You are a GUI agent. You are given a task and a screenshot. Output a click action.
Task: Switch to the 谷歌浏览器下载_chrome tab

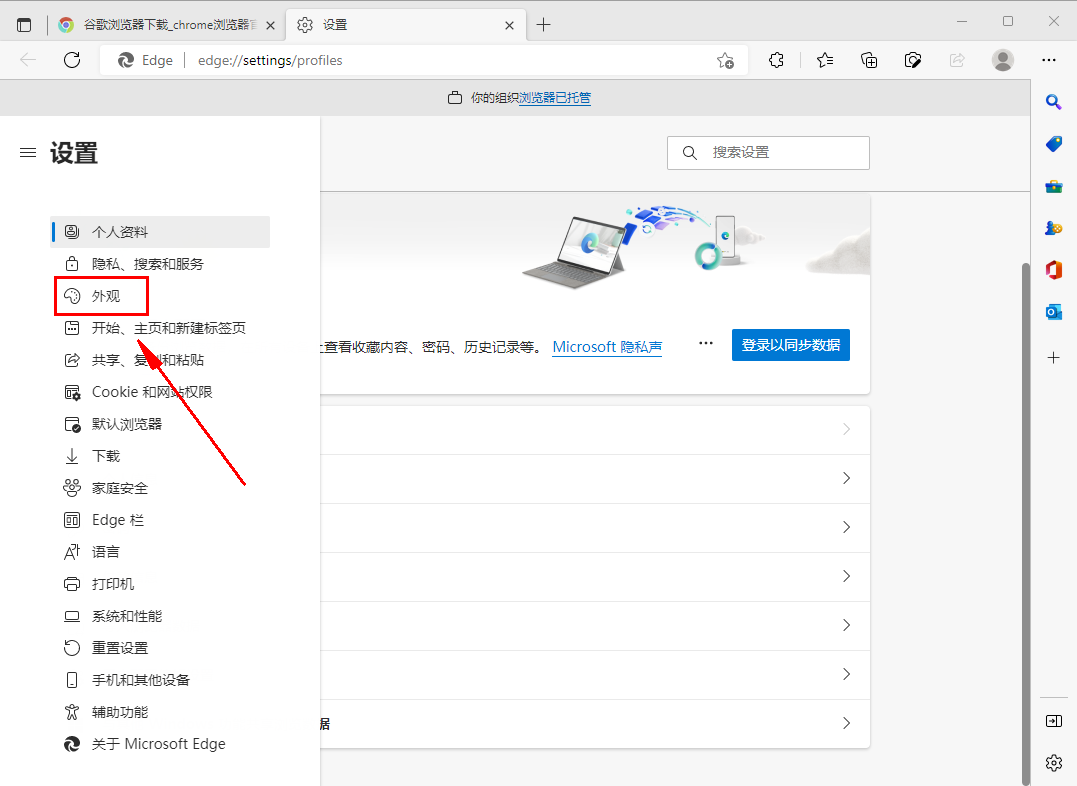point(167,25)
